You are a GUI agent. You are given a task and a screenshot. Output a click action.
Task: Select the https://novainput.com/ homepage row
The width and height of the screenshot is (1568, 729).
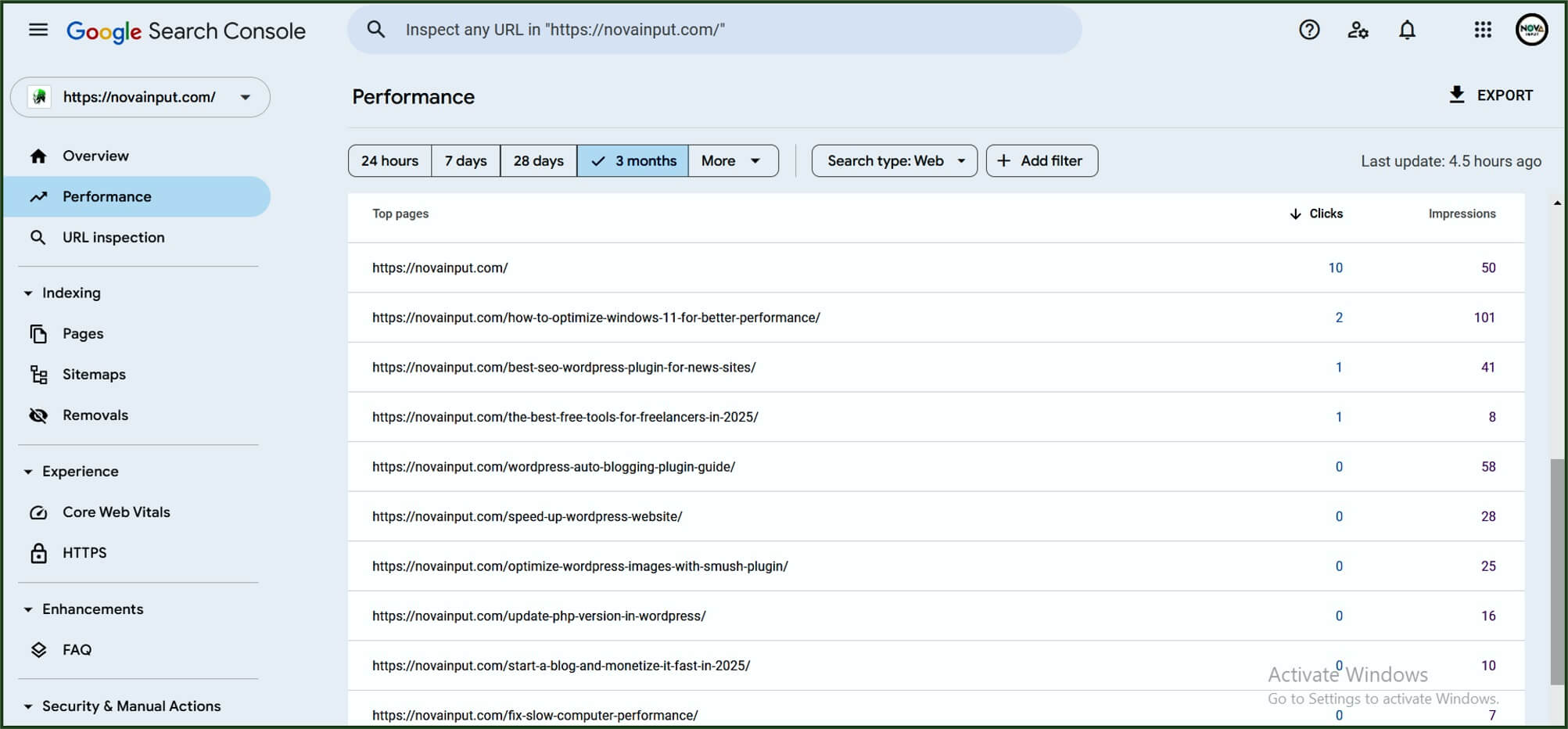(936, 268)
